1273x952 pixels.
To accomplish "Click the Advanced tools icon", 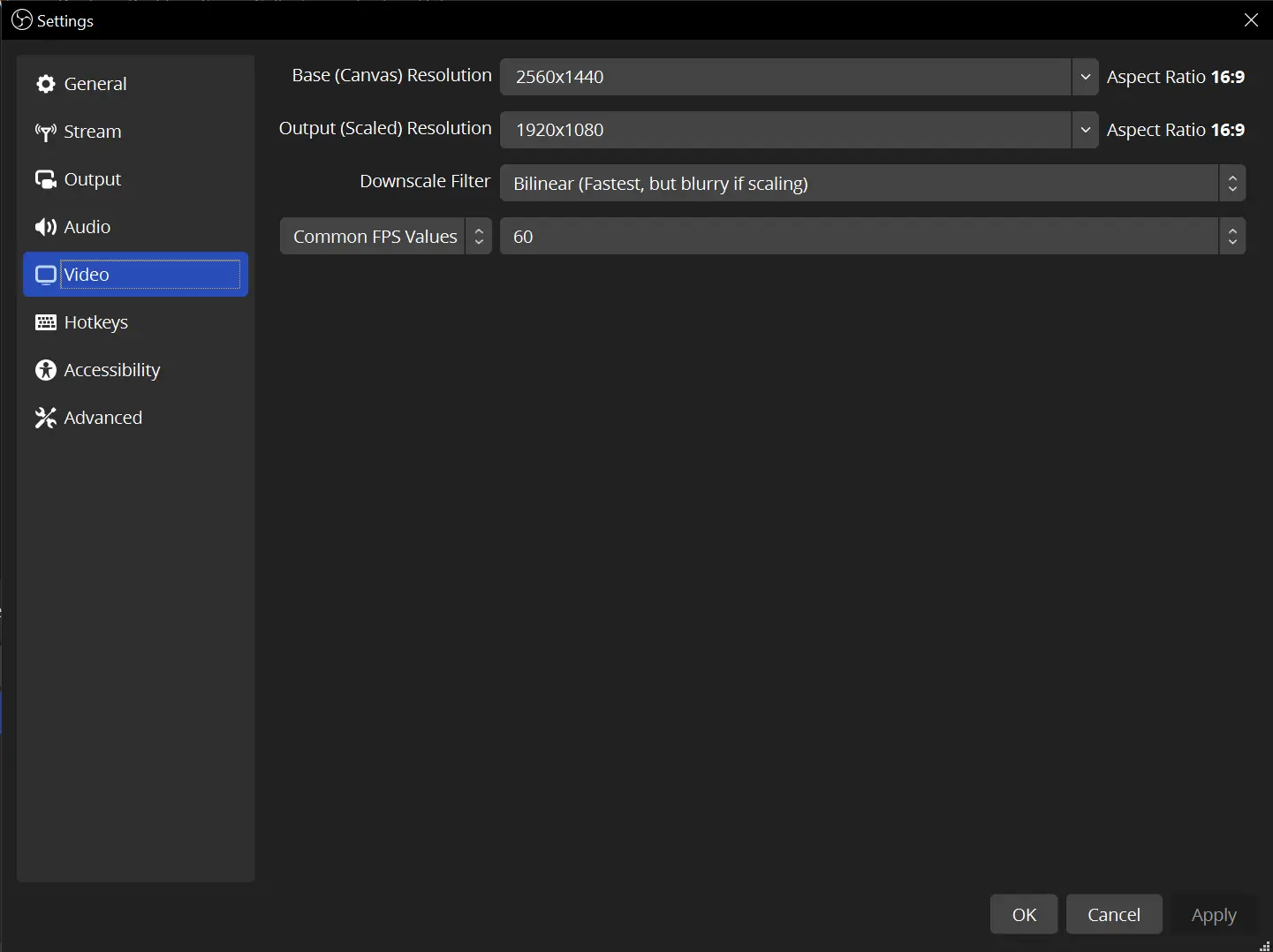I will tap(46, 418).
